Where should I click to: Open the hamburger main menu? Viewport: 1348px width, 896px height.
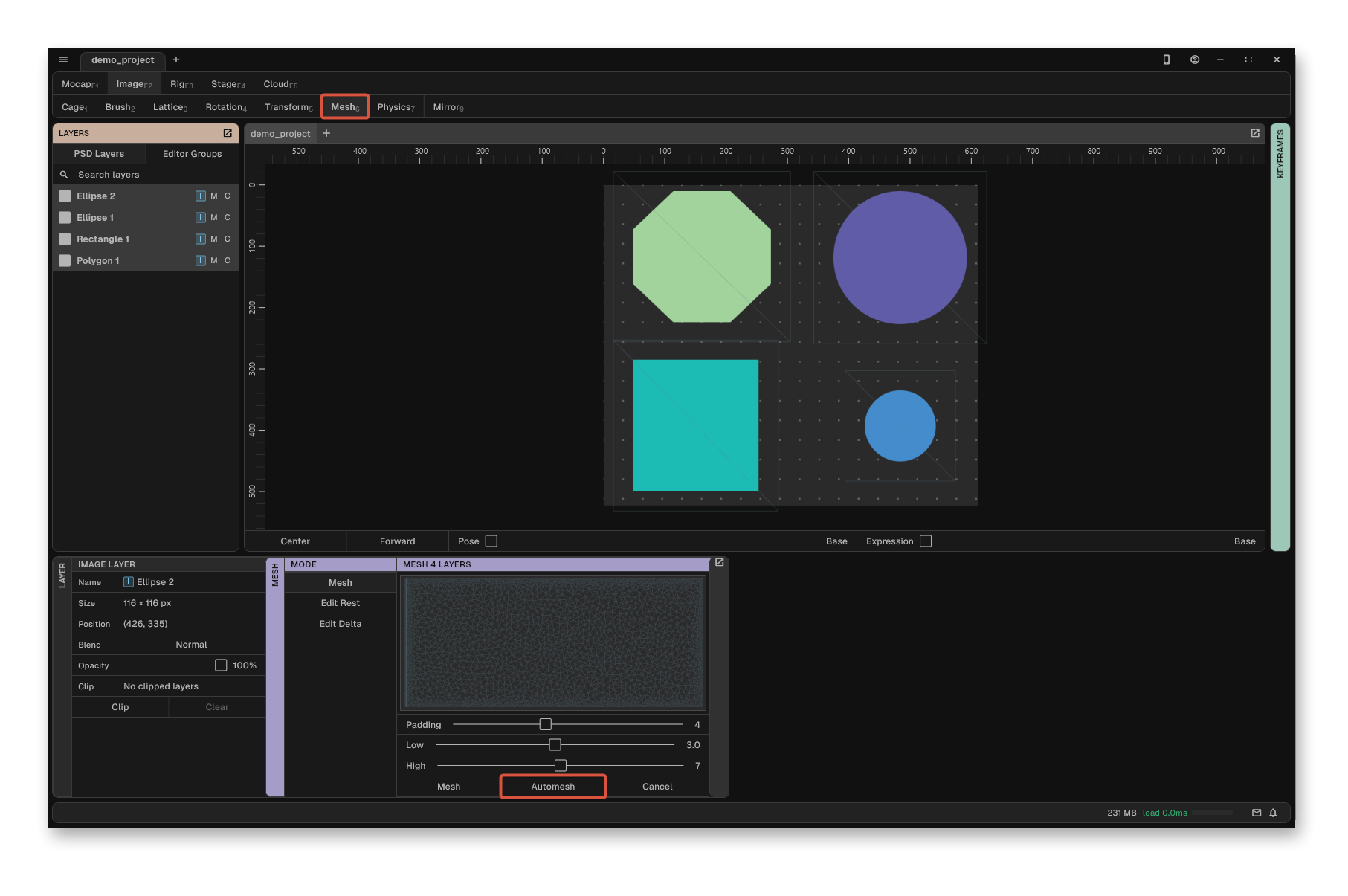pyautogui.click(x=63, y=59)
